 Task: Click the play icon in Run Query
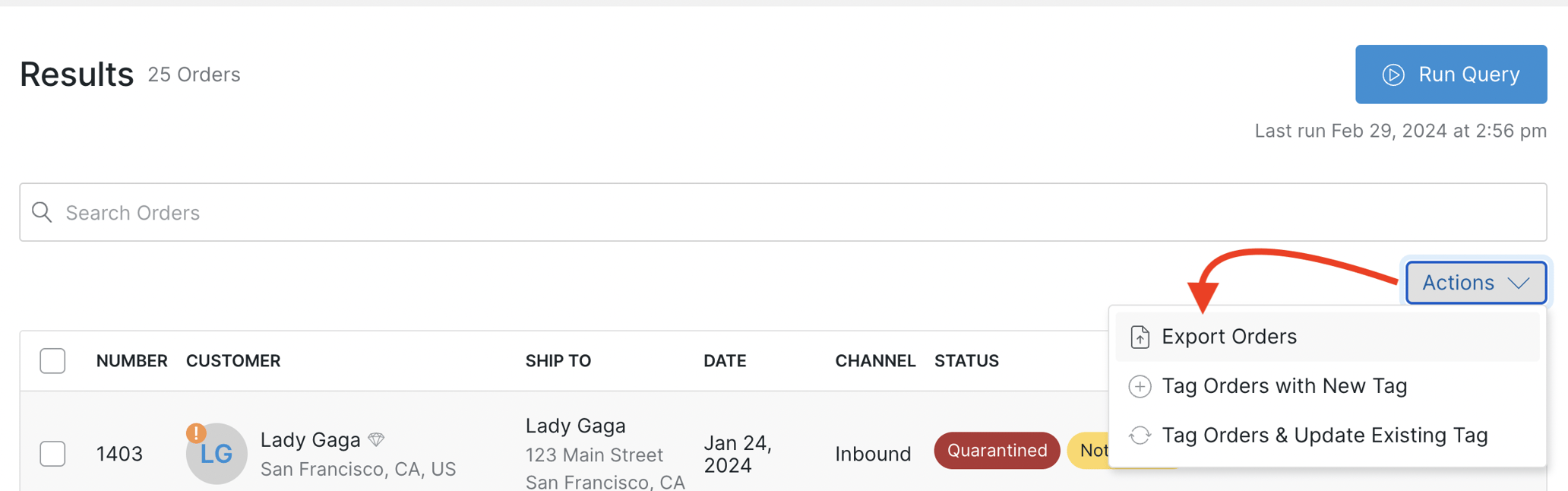[x=1393, y=74]
